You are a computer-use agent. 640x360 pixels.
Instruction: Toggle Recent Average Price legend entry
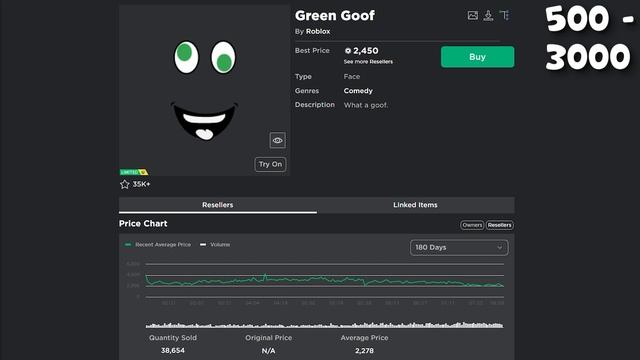158,244
